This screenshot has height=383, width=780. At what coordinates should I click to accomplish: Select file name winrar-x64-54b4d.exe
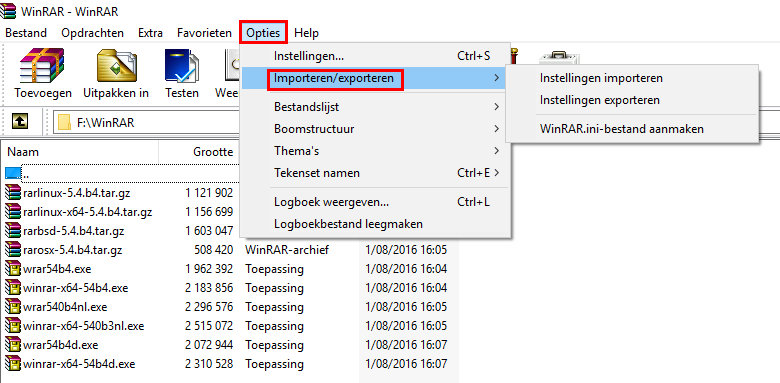pos(79,364)
